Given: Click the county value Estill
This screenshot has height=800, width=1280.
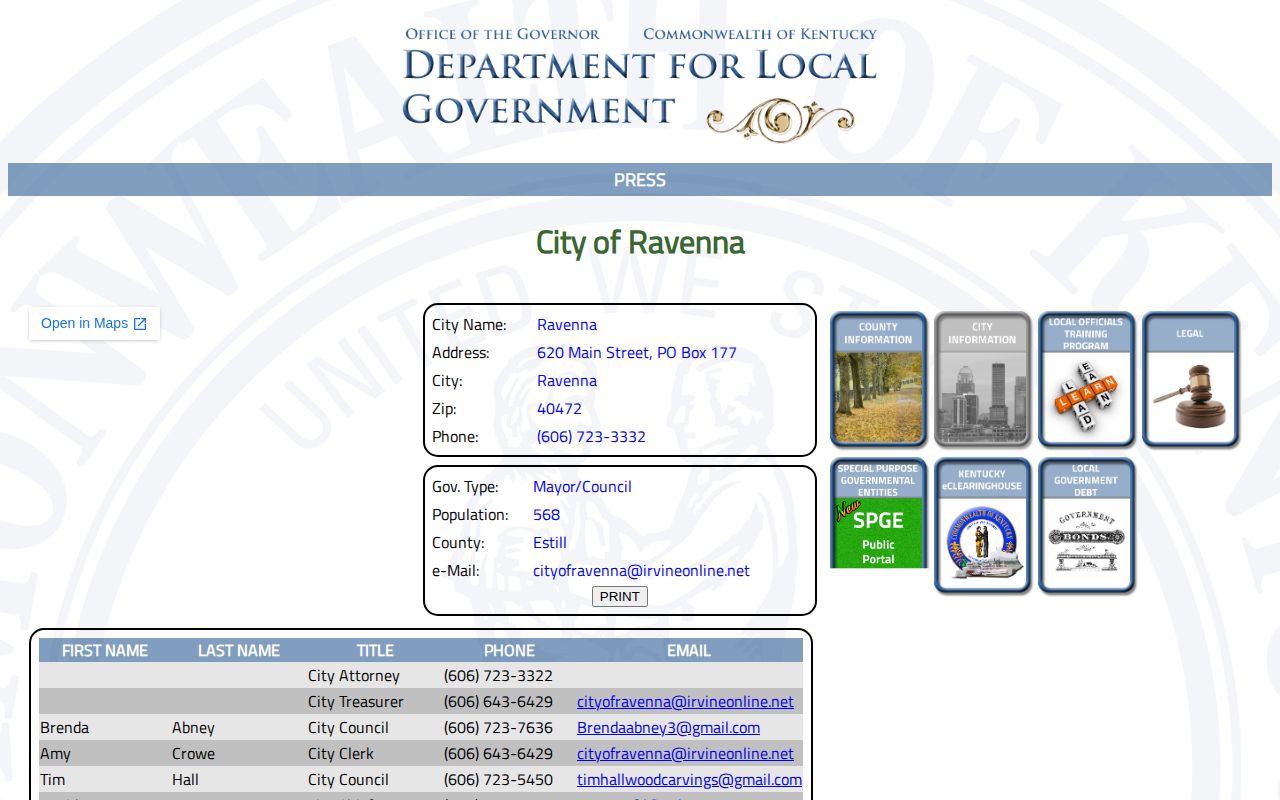Looking at the screenshot, I should [550, 543].
